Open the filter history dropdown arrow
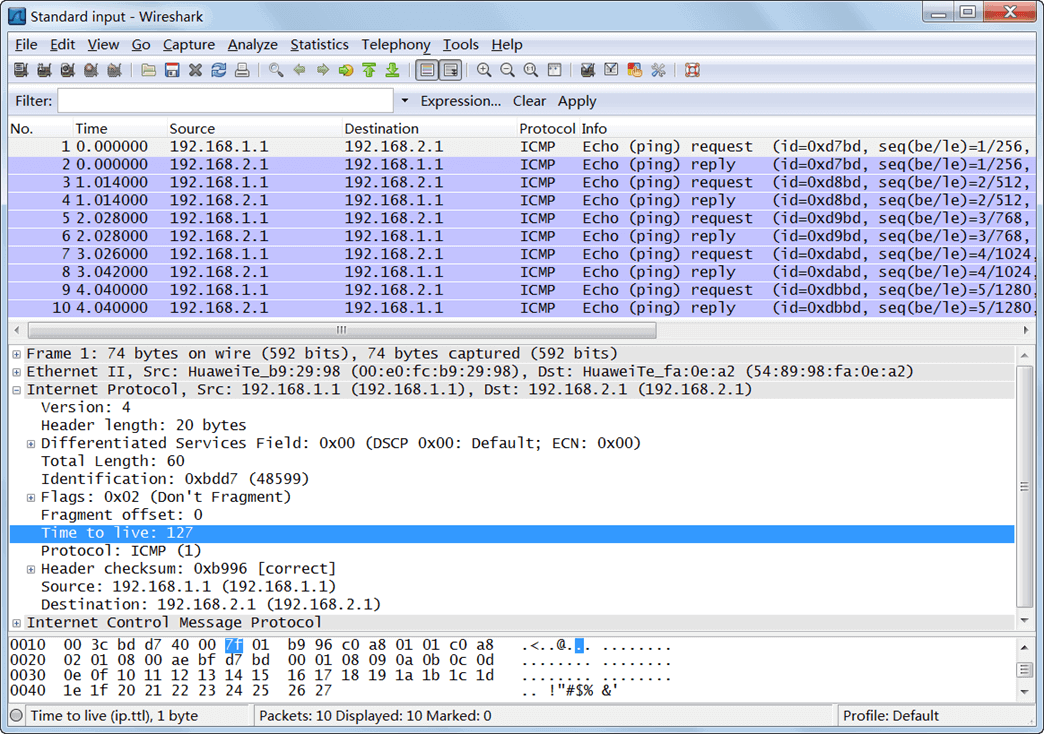 (x=404, y=101)
